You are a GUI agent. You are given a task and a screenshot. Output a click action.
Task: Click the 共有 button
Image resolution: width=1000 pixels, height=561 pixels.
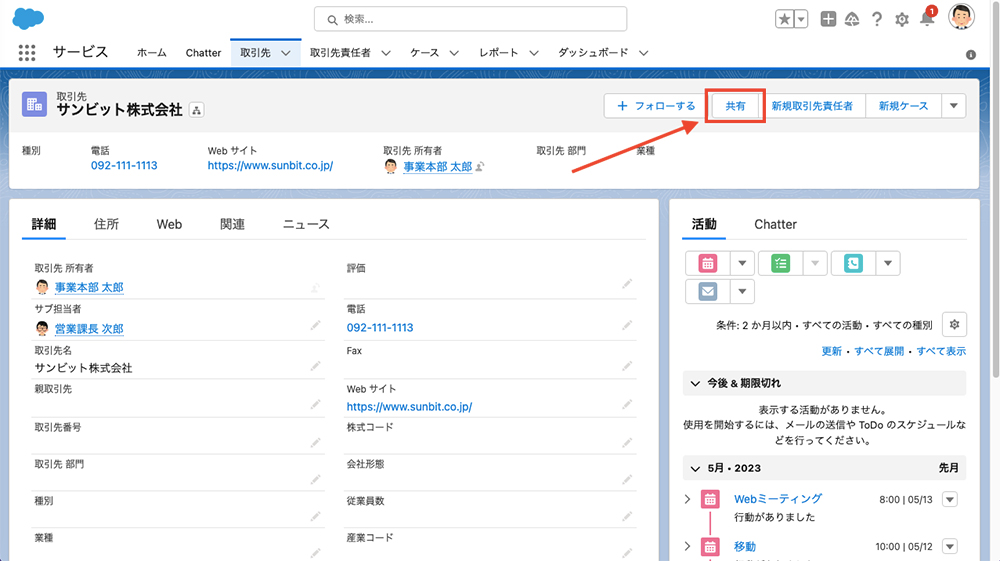735,106
